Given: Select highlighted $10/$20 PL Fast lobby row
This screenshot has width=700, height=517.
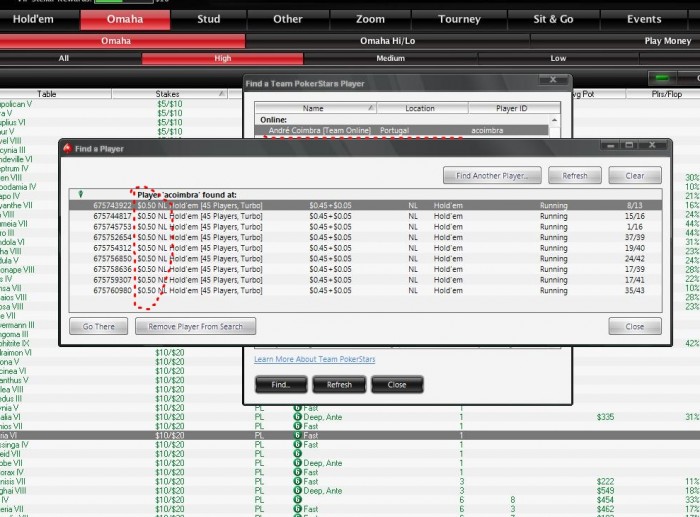Looking at the screenshot, I should [x=350, y=435].
